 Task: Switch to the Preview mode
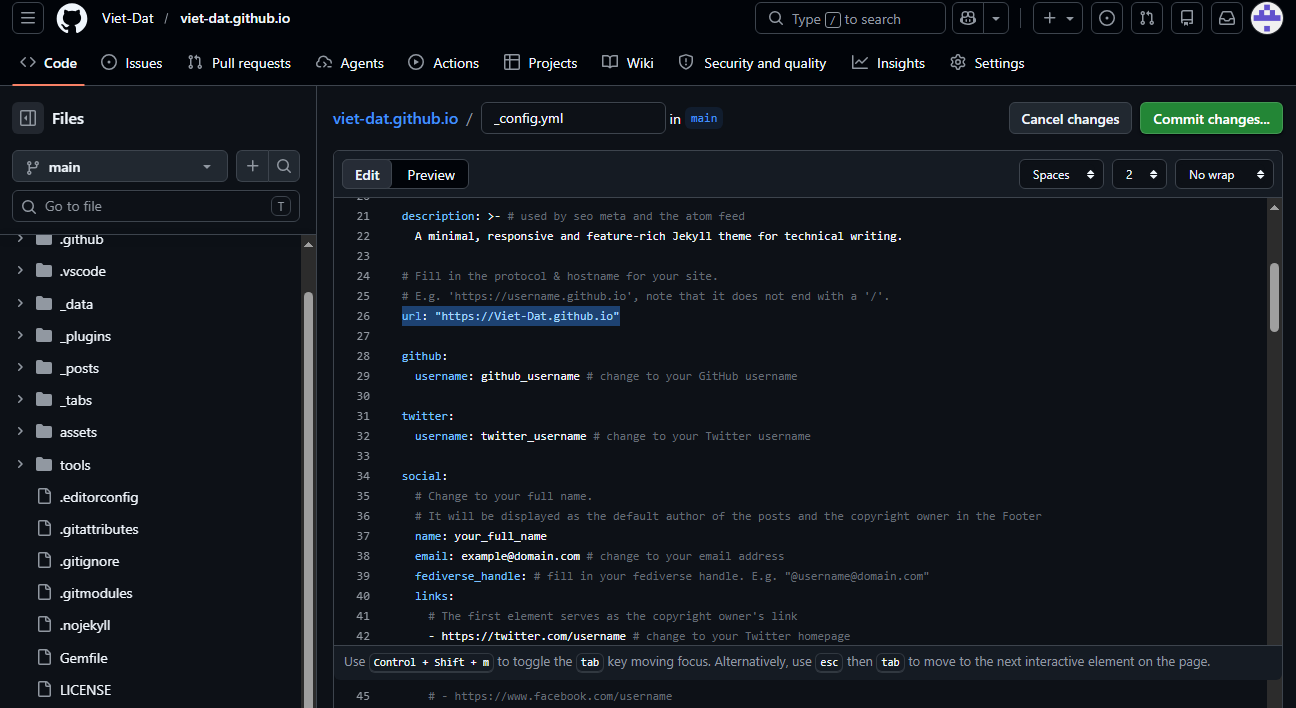[x=431, y=175]
